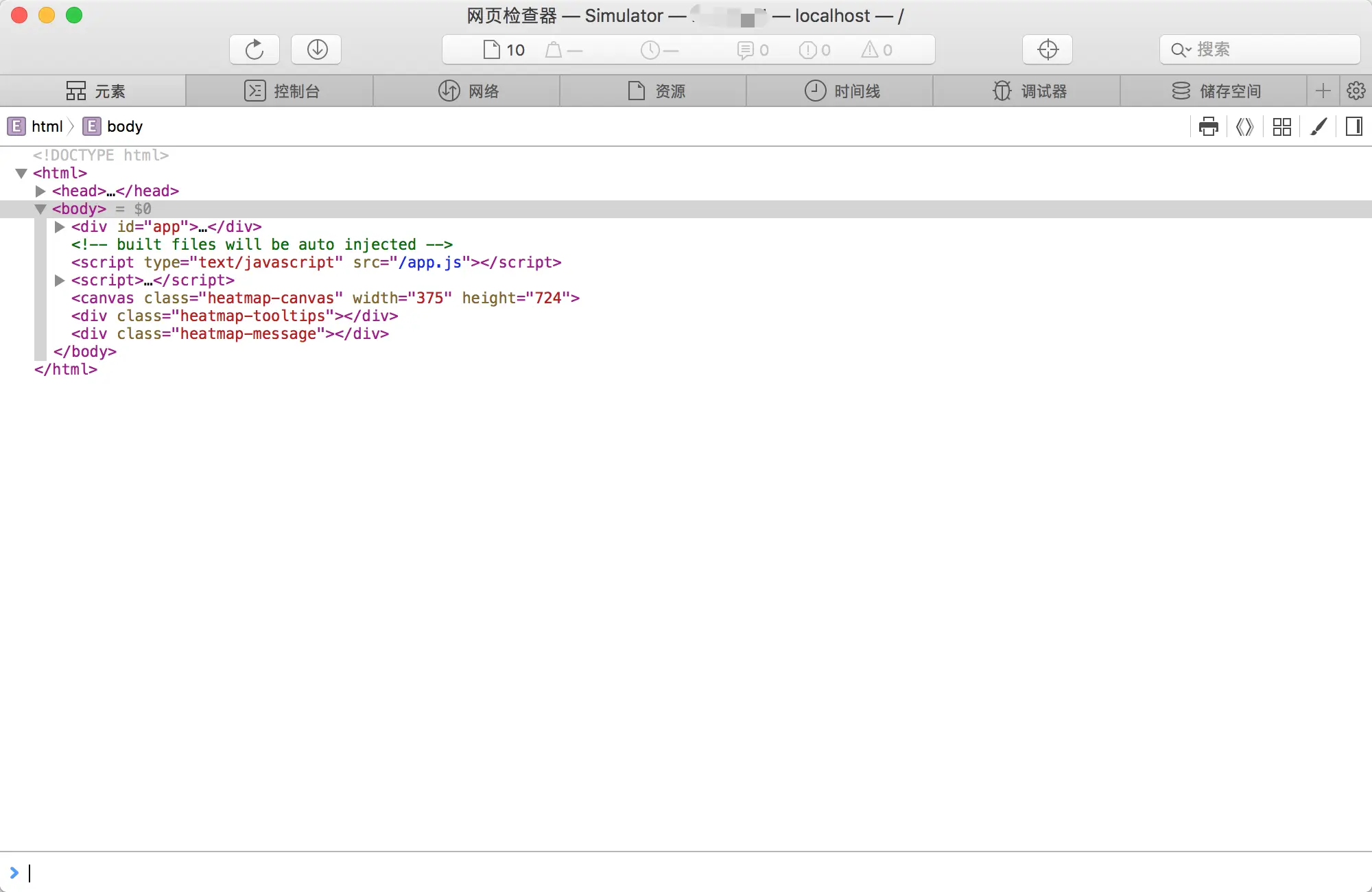Click the print styles printer icon
Screen dimensions: 1372x892
pos(1208,126)
